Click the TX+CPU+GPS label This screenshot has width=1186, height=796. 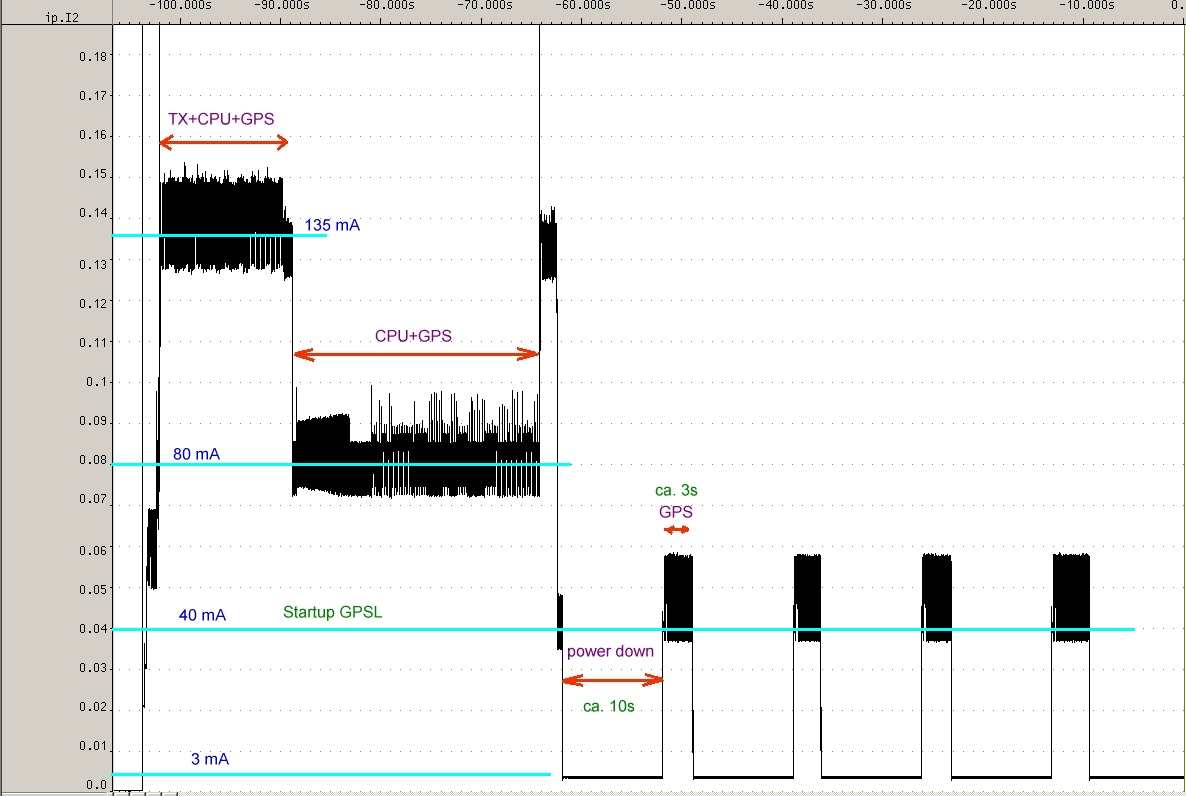tap(221, 119)
